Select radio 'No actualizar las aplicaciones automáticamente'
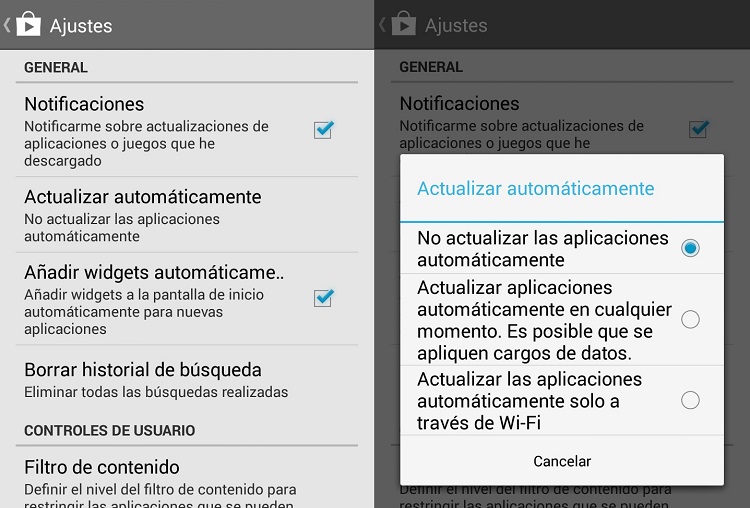The width and height of the screenshot is (750, 508). [x=690, y=248]
